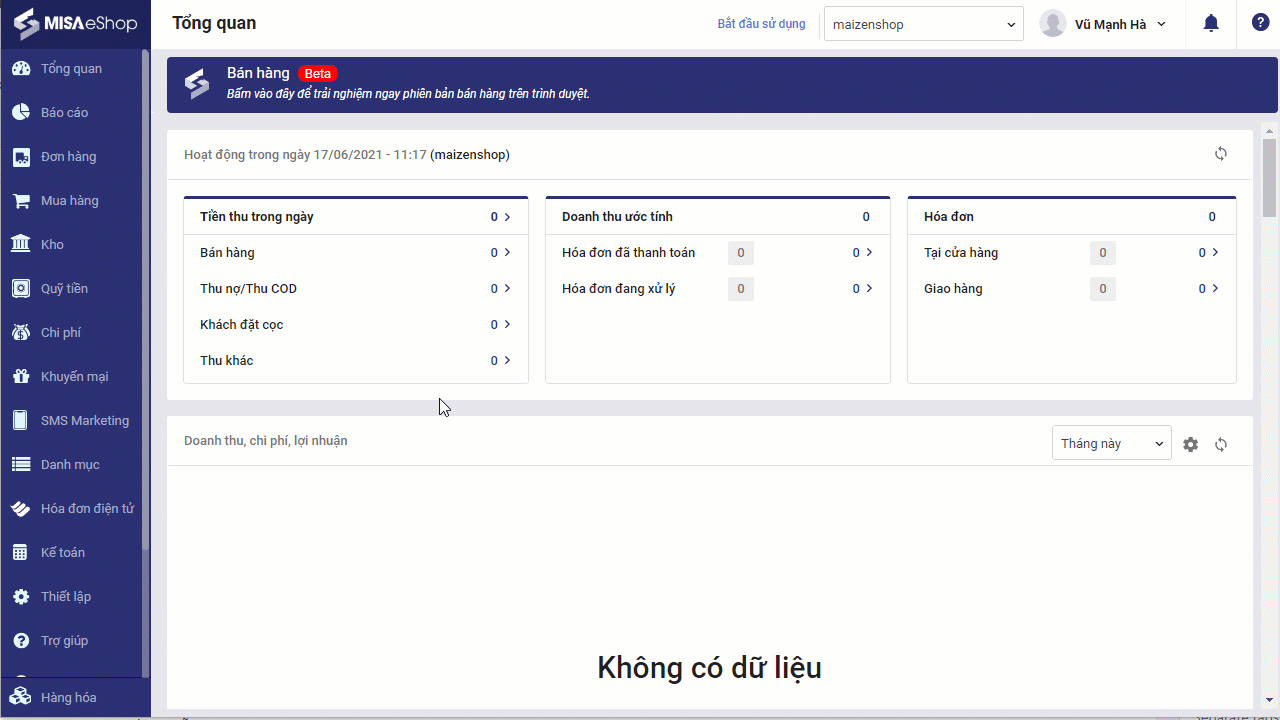Refresh the revenue chart panel
This screenshot has height=720, width=1280.
[1221, 444]
